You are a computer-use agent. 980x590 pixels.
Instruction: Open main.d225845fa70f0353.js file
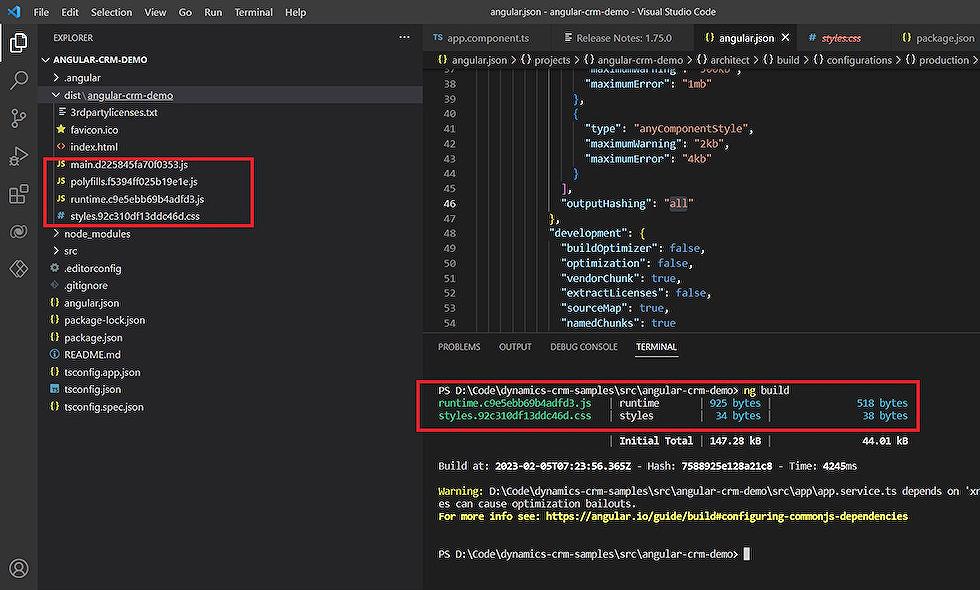129,164
